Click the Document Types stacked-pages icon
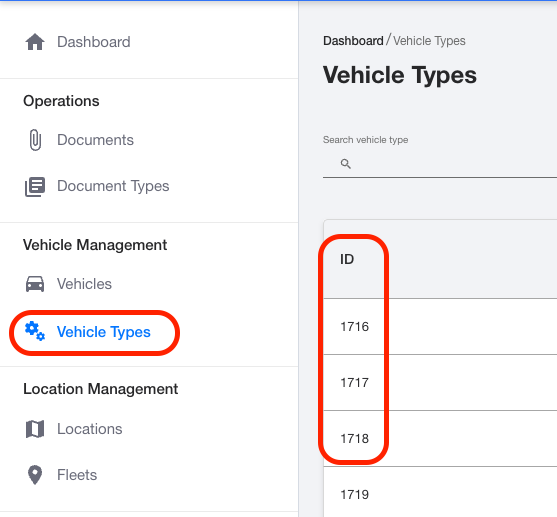Image resolution: width=557 pixels, height=517 pixels. (35, 187)
